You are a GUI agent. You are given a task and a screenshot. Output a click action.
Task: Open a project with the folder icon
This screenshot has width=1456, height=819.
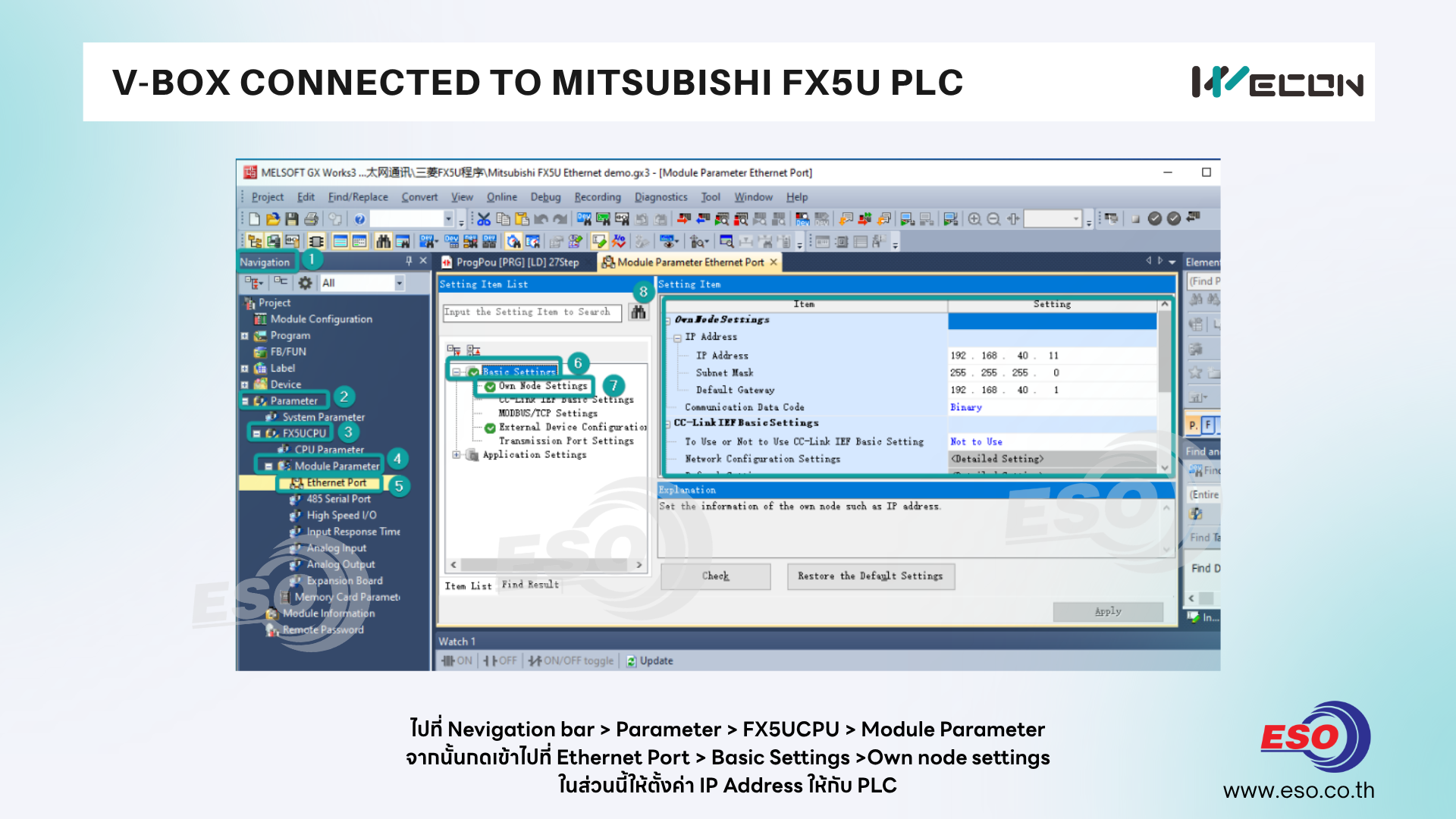coord(273,219)
